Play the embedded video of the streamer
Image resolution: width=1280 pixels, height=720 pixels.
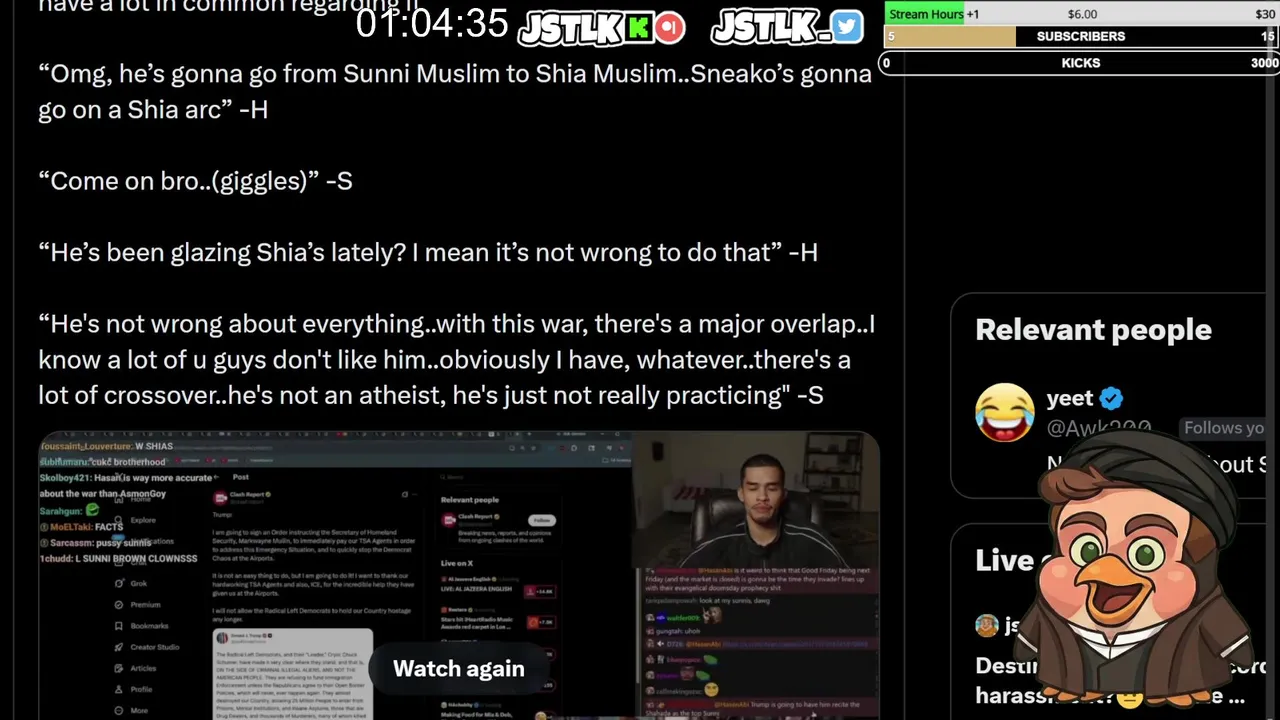click(x=458, y=575)
